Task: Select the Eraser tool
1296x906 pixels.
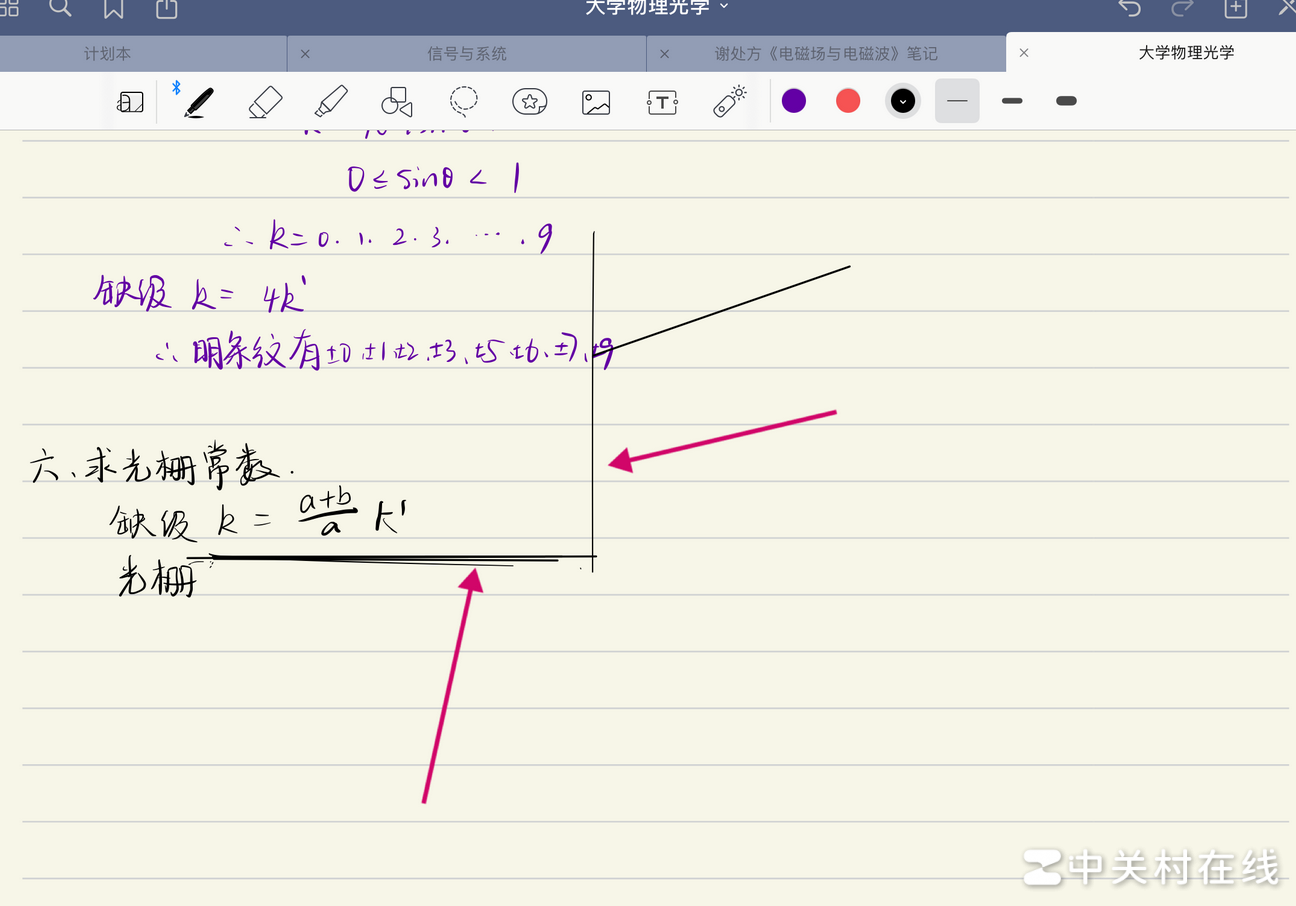Action: click(x=265, y=101)
